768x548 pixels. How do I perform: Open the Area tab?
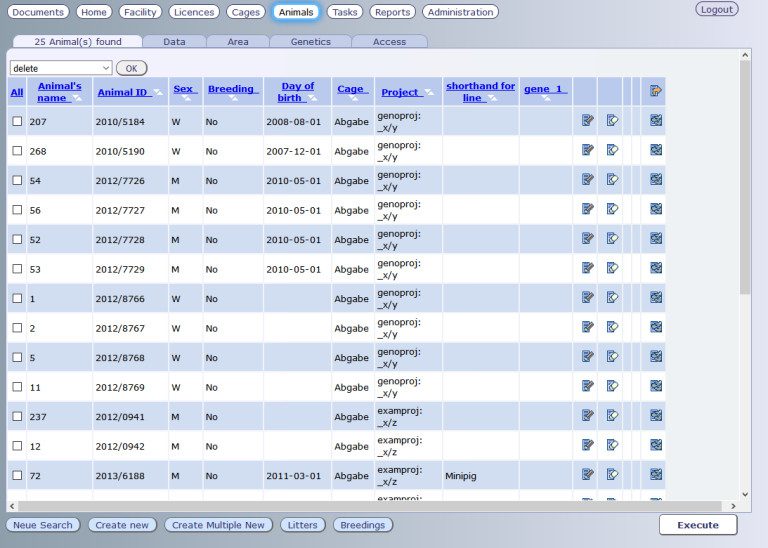pos(238,42)
